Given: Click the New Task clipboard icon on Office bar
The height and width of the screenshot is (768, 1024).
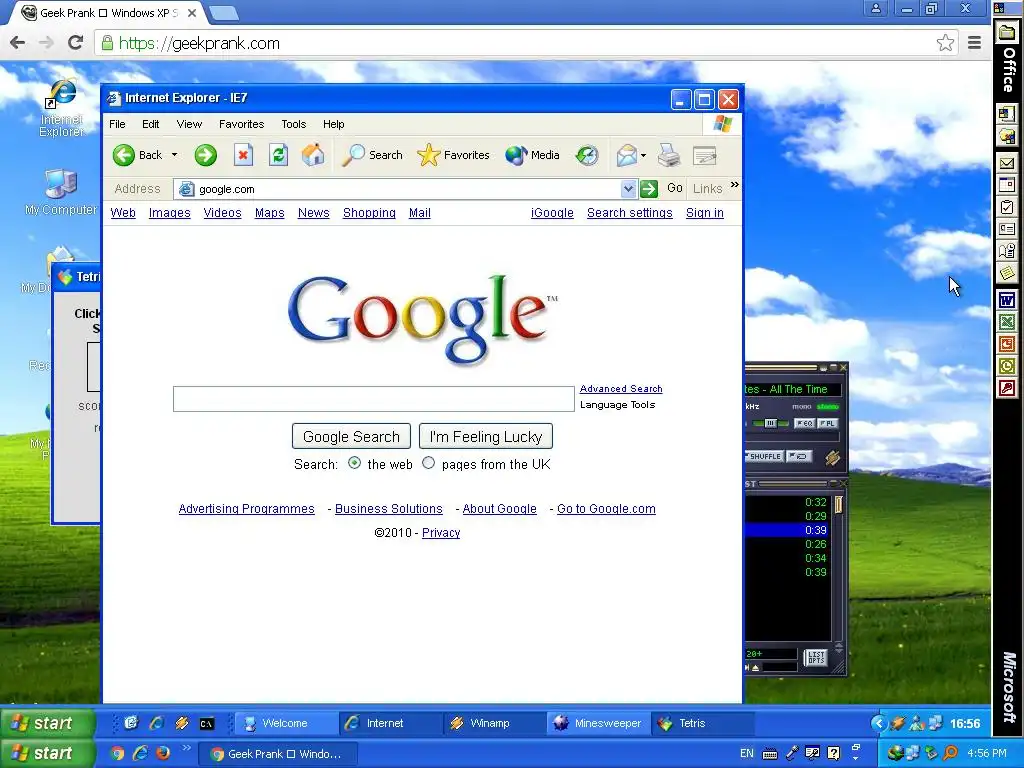Looking at the screenshot, I should [x=1006, y=207].
